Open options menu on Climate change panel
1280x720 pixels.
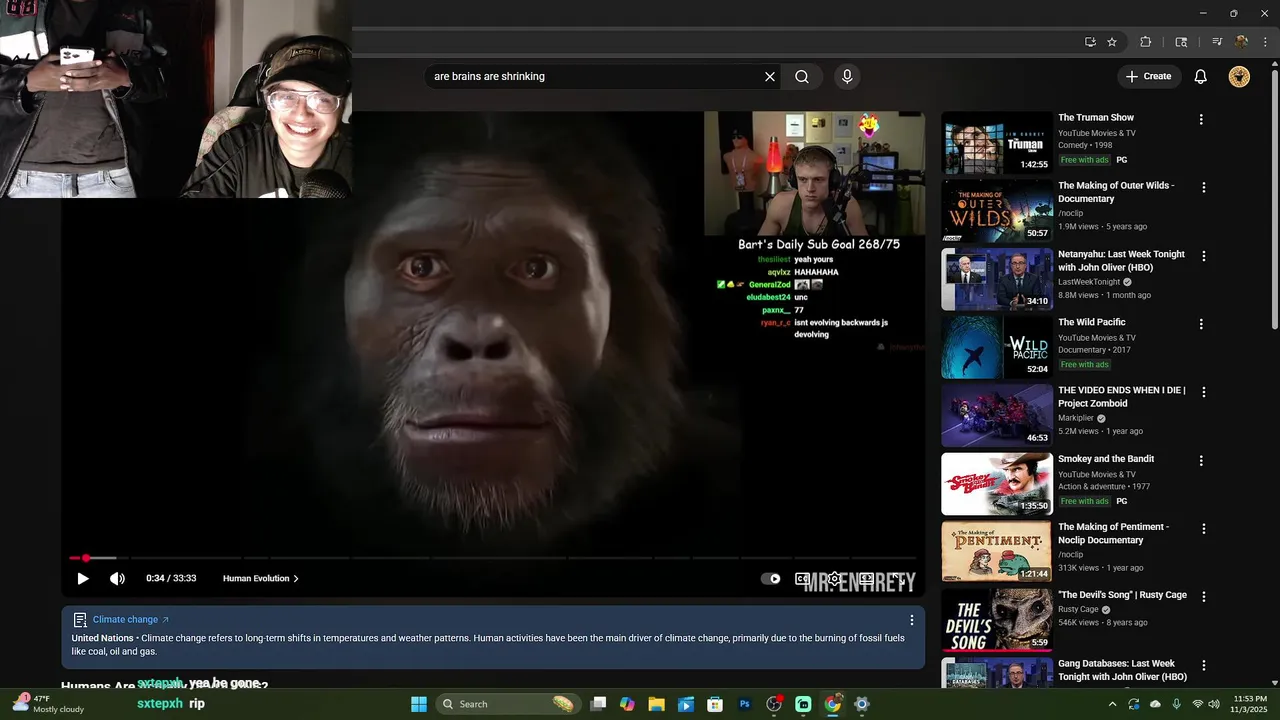click(911, 620)
